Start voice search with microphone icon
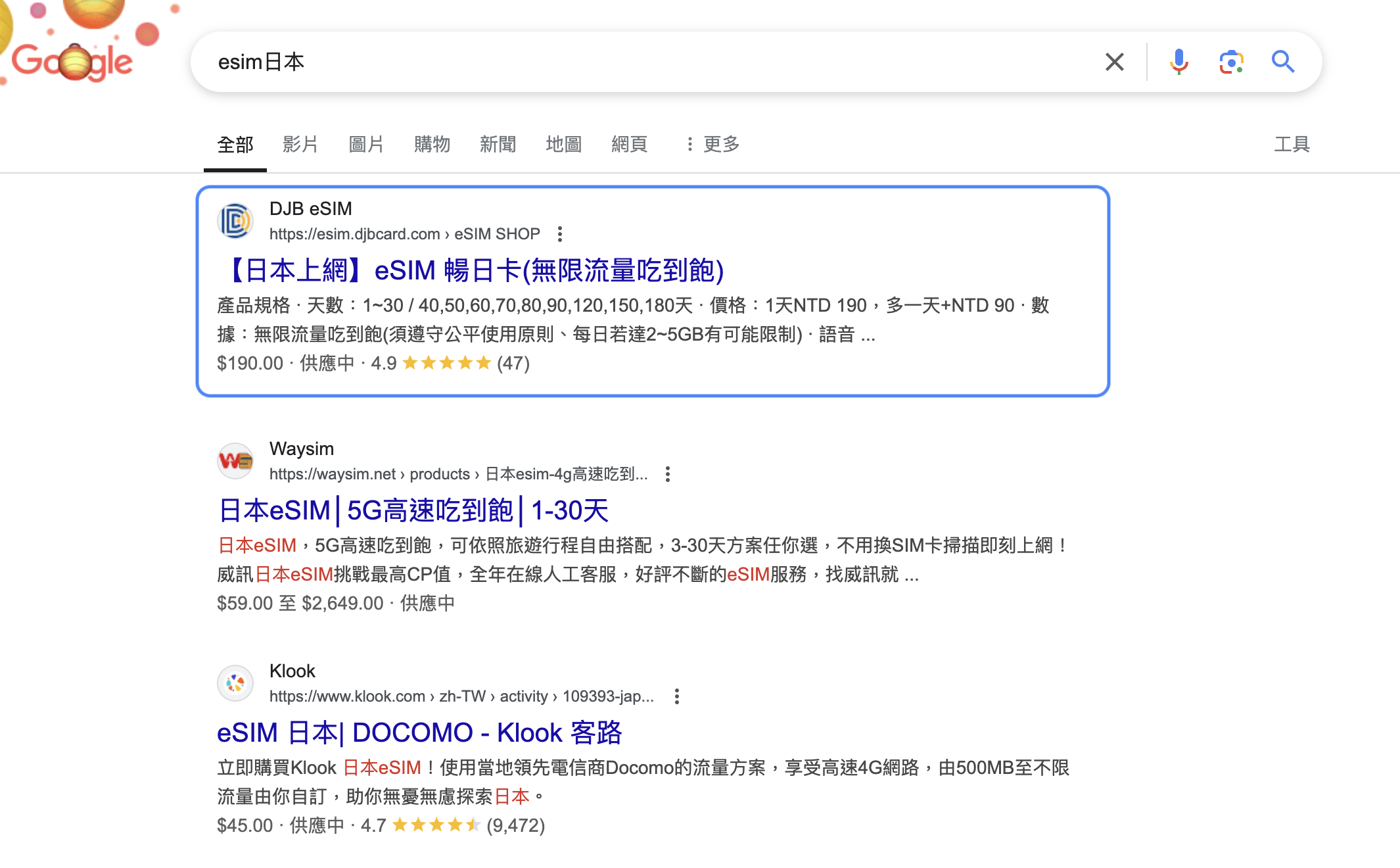This screenshot has height=868, width=1400. (x=1178, y=62)
